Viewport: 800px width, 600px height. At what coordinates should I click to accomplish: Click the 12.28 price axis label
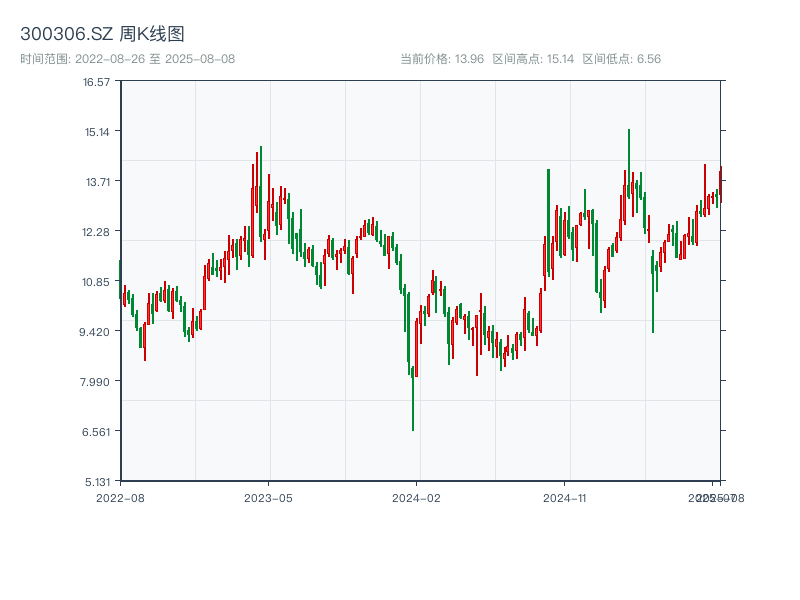(97, 232)
